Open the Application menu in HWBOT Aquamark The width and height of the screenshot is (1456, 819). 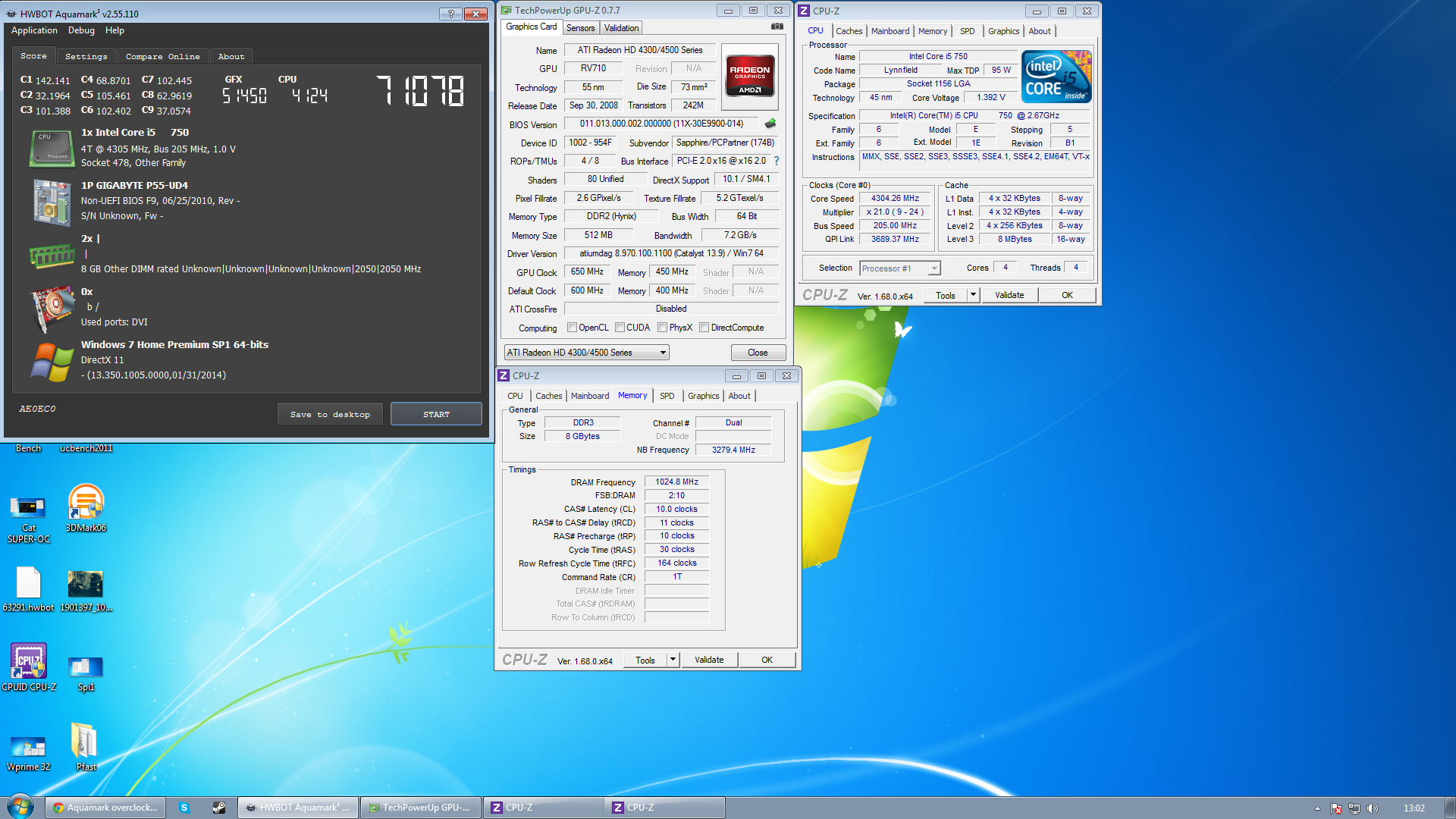click(34, 30)
